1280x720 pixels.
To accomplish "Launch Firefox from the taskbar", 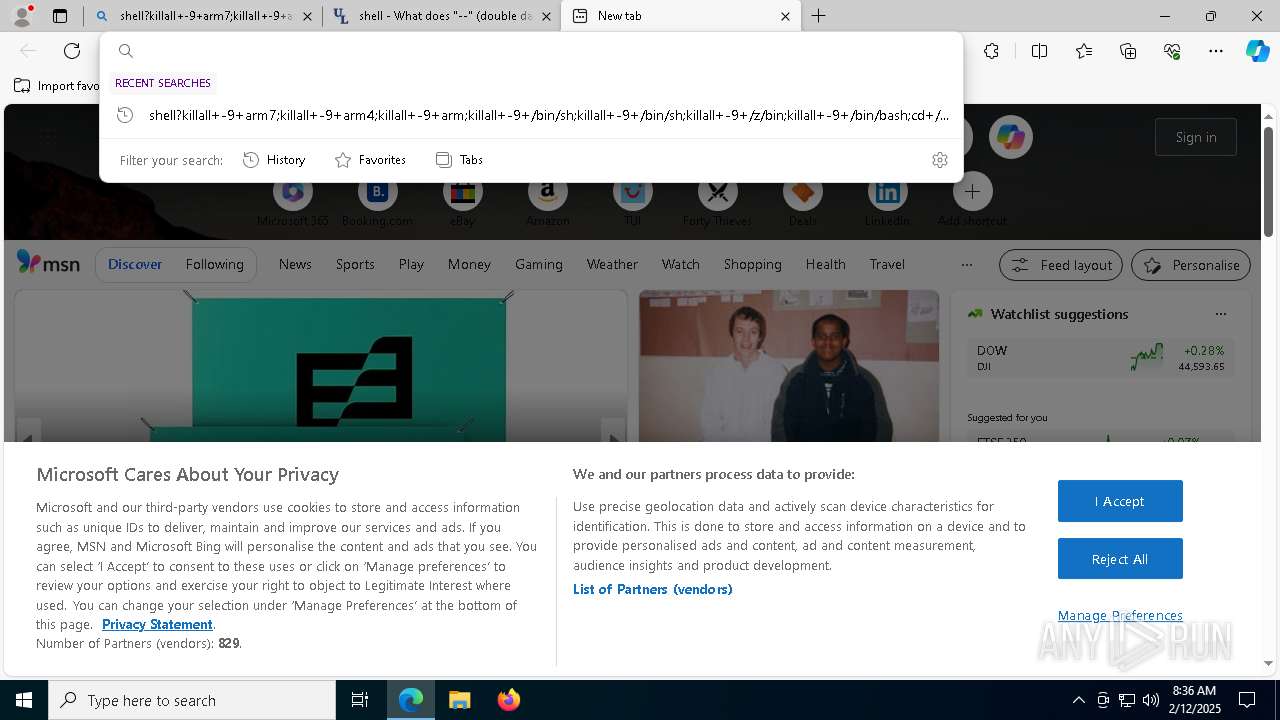I will point(508,700).
